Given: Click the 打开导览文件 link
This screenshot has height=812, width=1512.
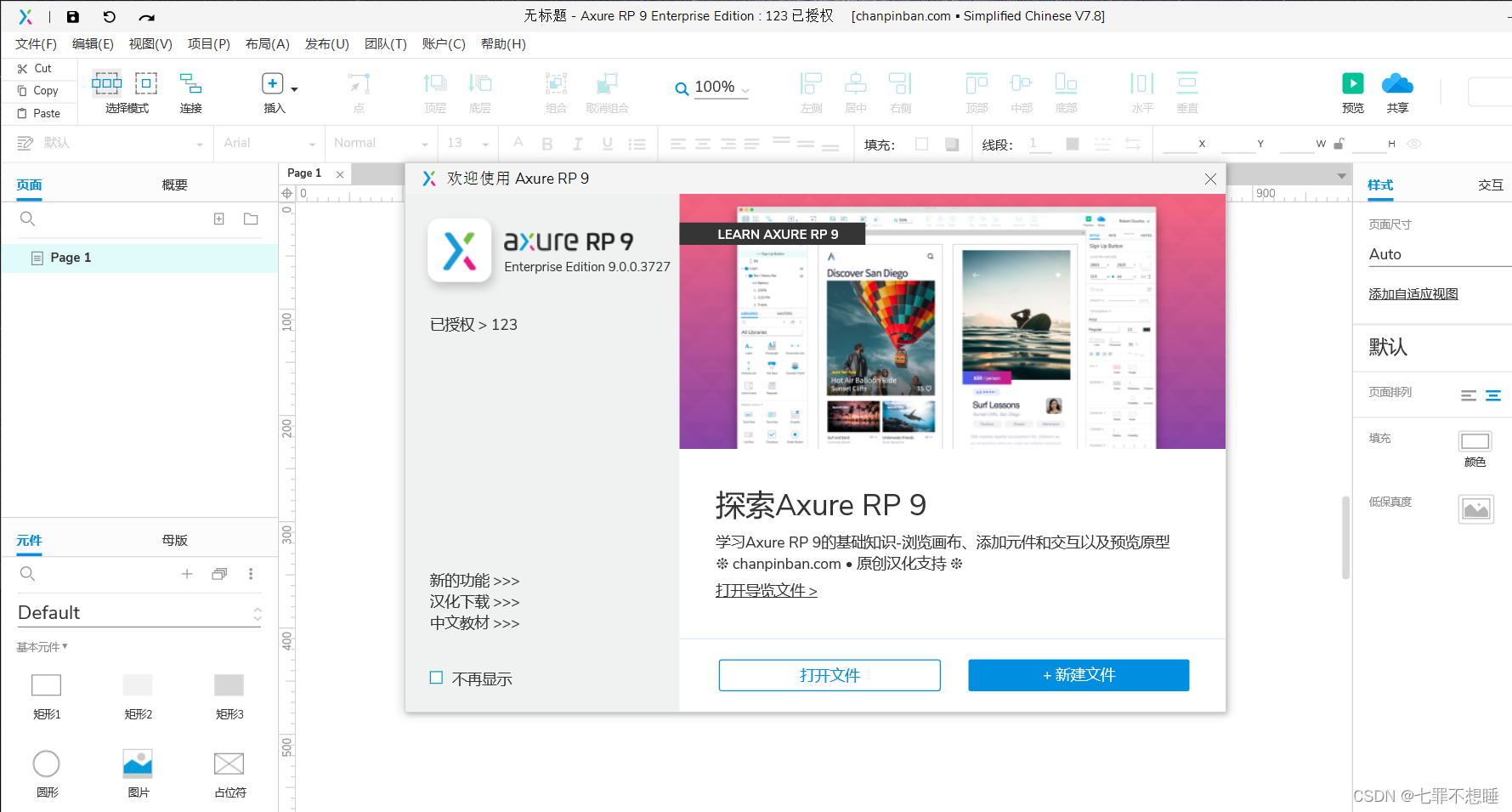Looking at the screenshot, I should [x=766, y=590].
